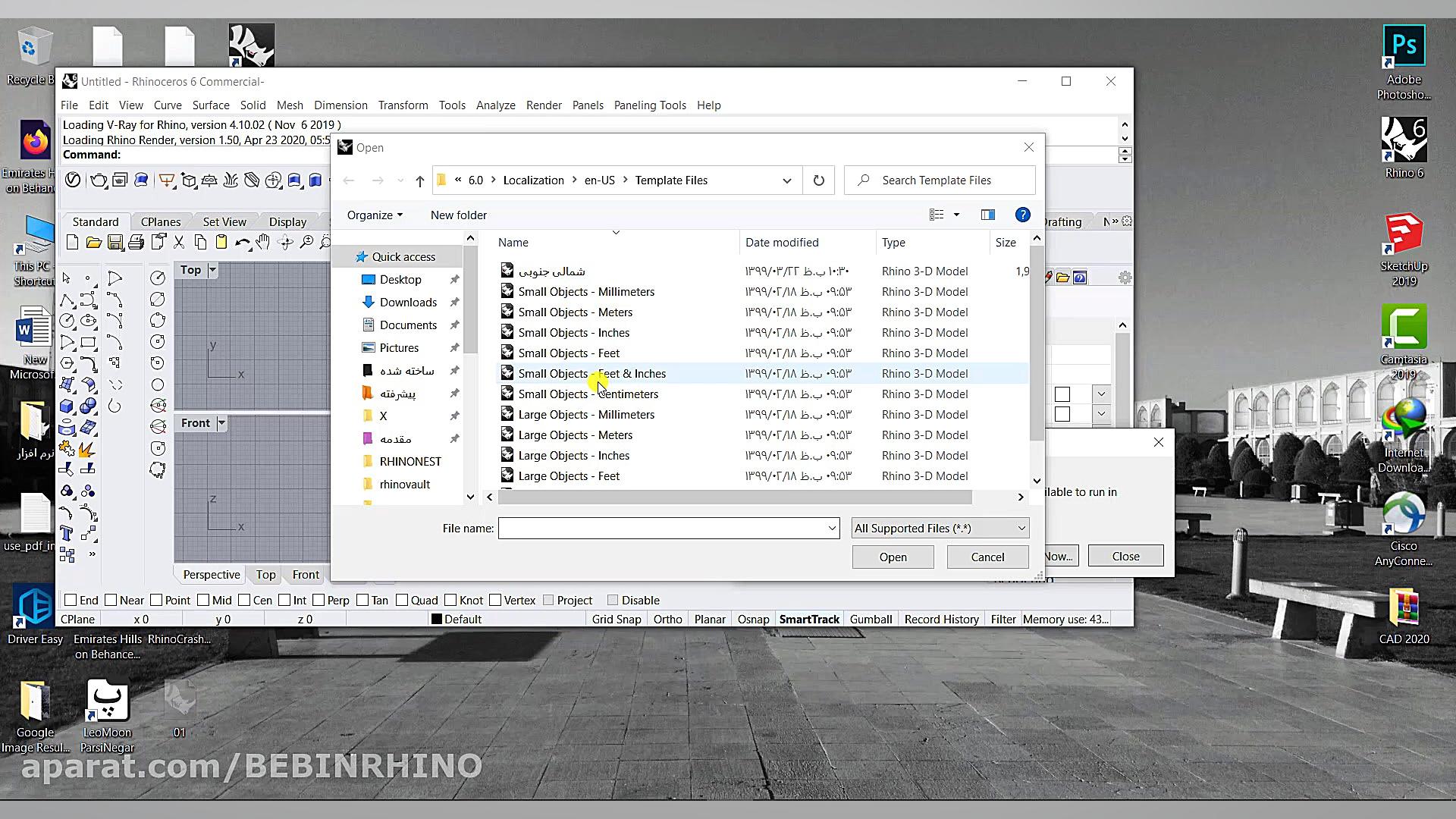Click the refresh button beside address bar

(x=818, y=180)
